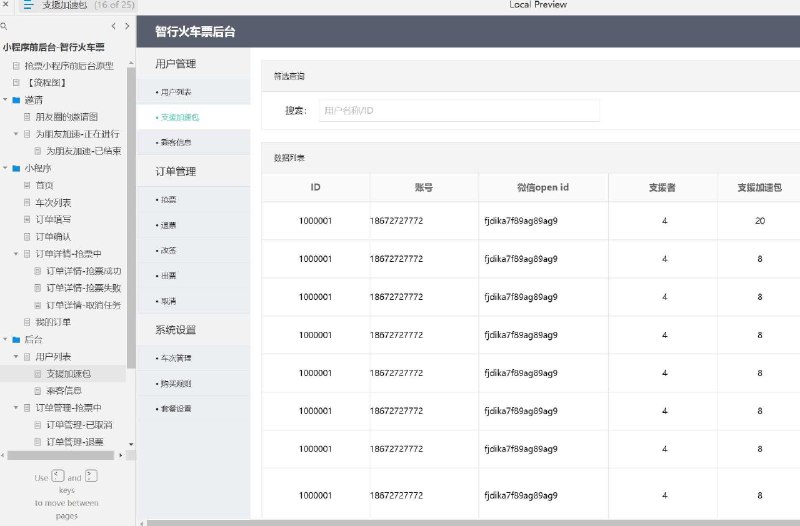Open the 抢票 order menu item
This screenshot has height=526, width=800.
click(x=193, y=200)
